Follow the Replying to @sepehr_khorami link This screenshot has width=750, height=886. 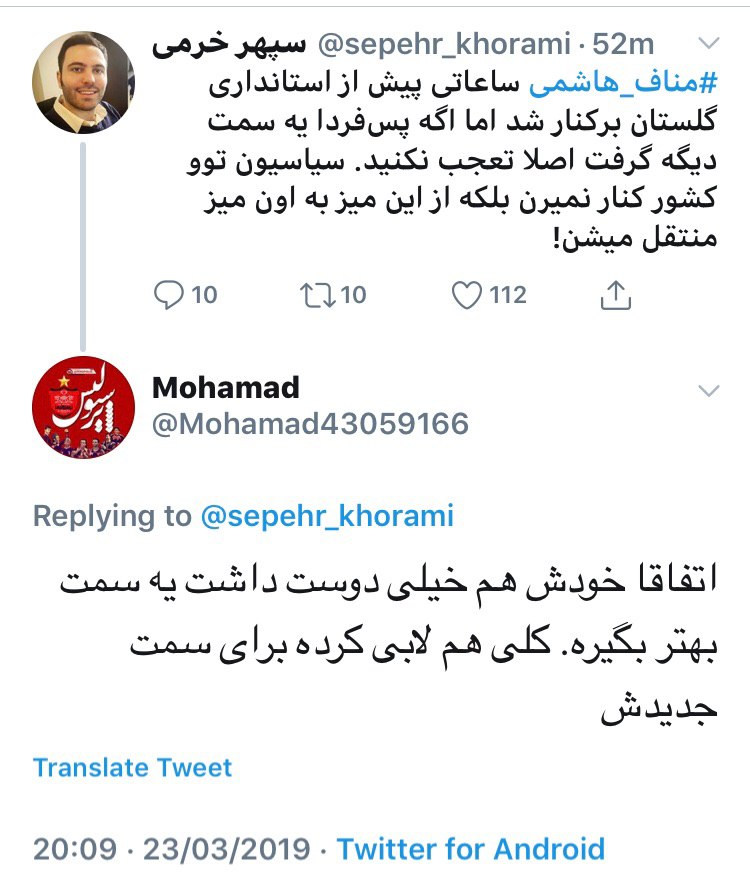tap(327, 516)
